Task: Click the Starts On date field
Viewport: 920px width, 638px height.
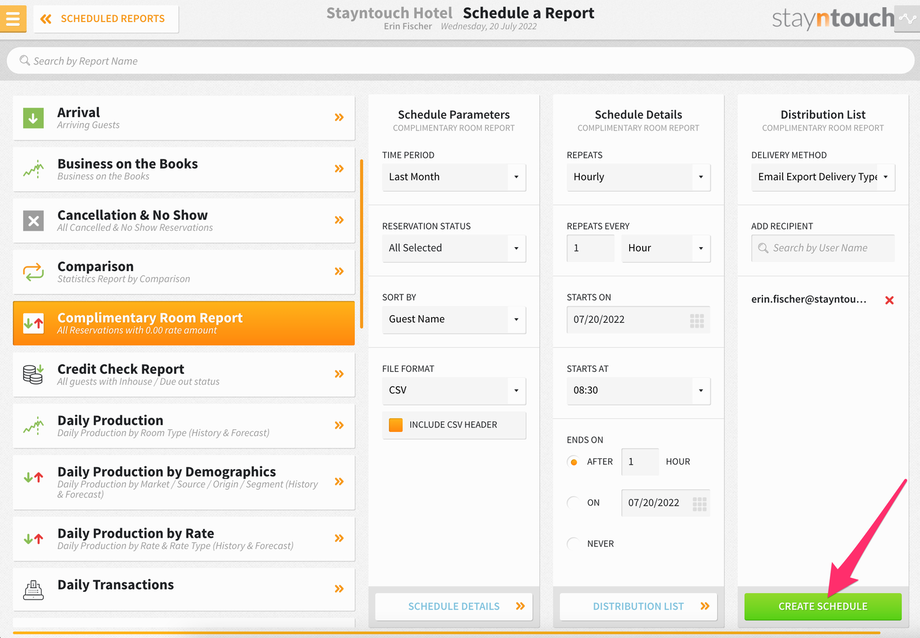Action: pos(638,320)
